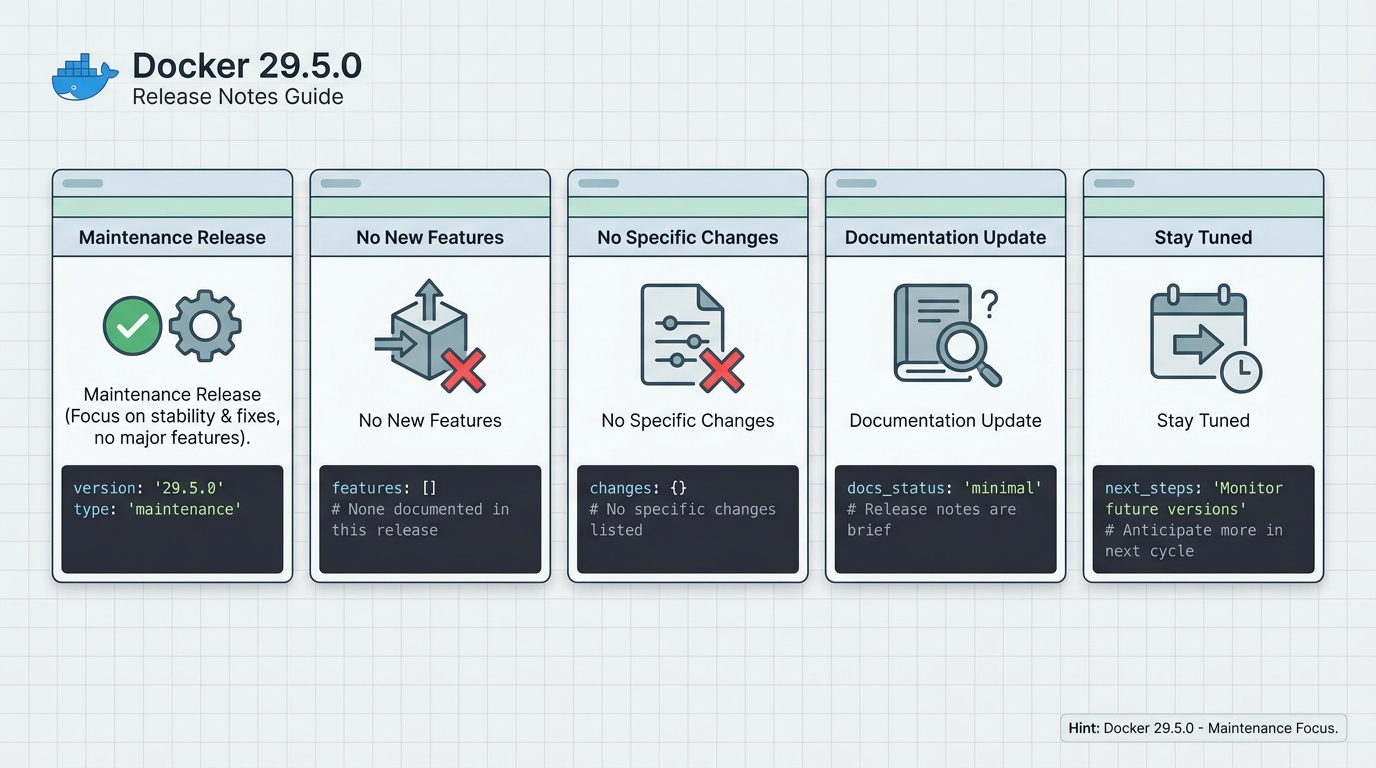
Task: Click "# No specific changes listed" comment
Action: click(x=683, y=520)
